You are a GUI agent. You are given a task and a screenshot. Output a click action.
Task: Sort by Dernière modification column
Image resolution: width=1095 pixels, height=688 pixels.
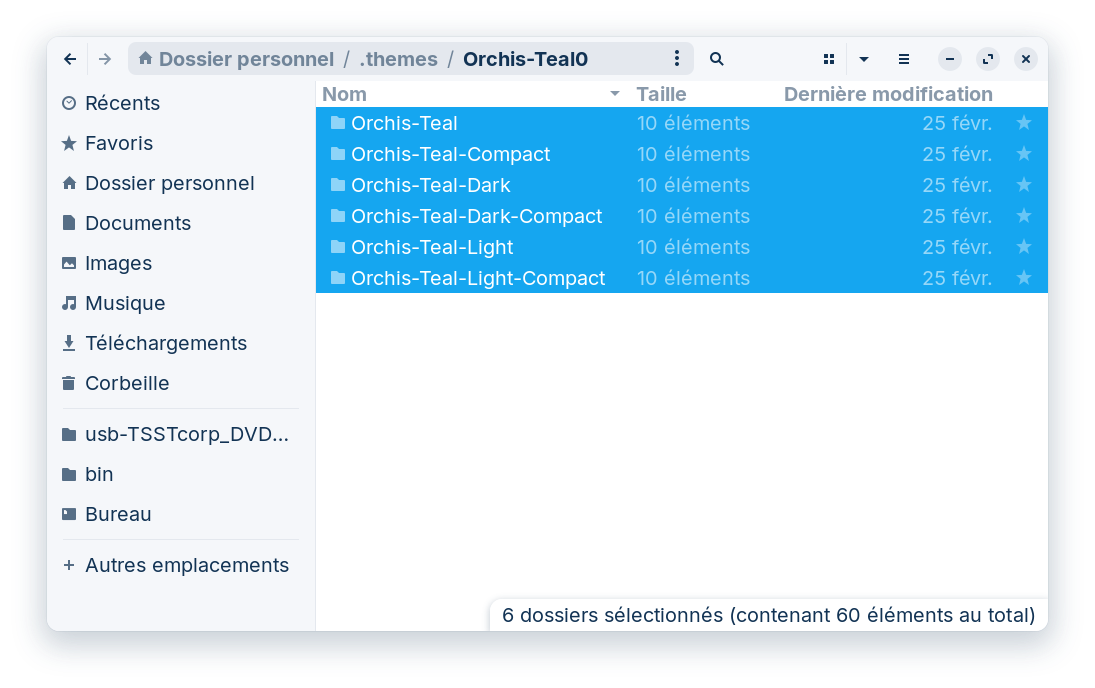(x=887, y=94)
